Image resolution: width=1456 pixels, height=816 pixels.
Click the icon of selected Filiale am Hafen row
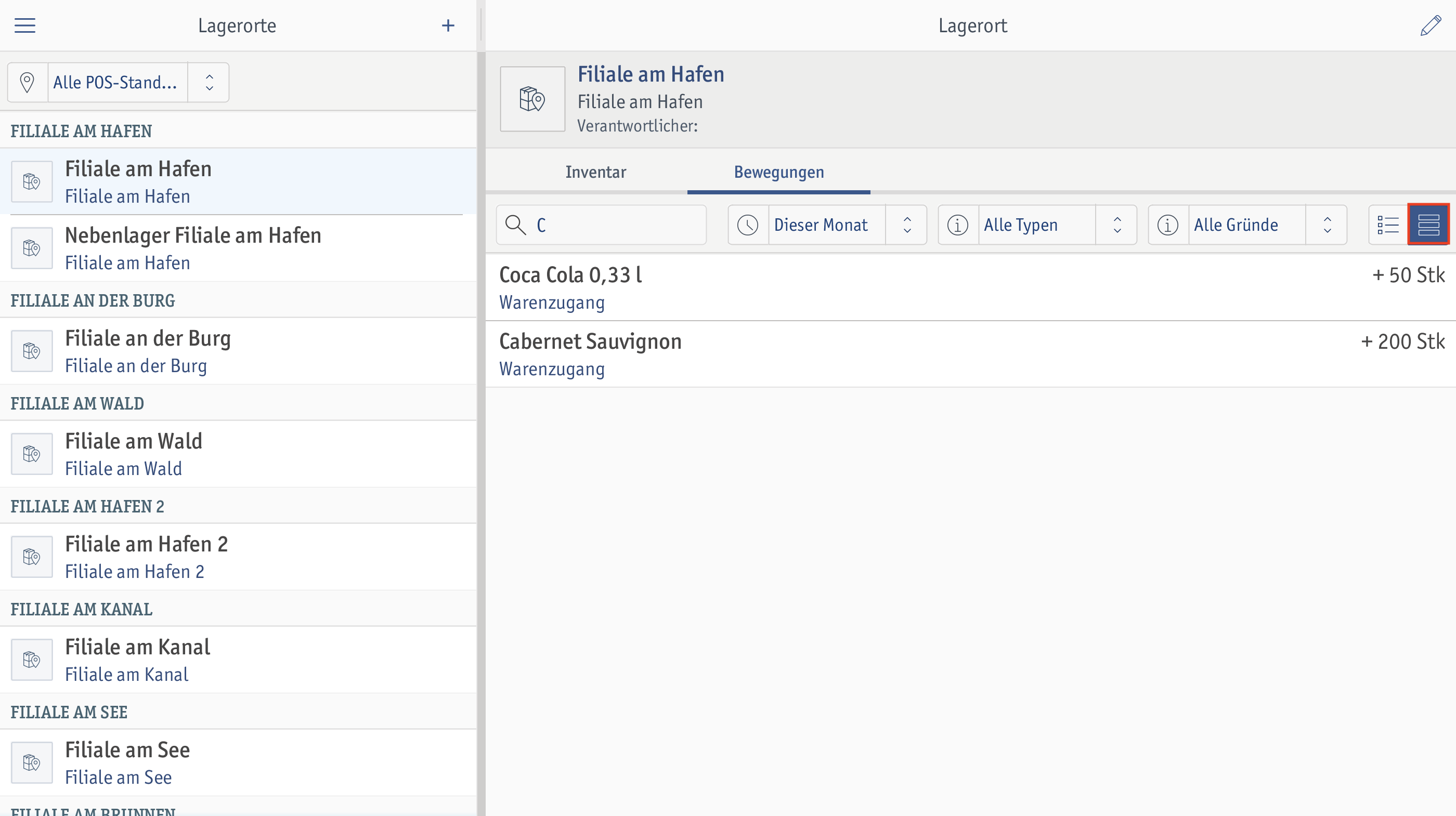[x=32, y=181]
